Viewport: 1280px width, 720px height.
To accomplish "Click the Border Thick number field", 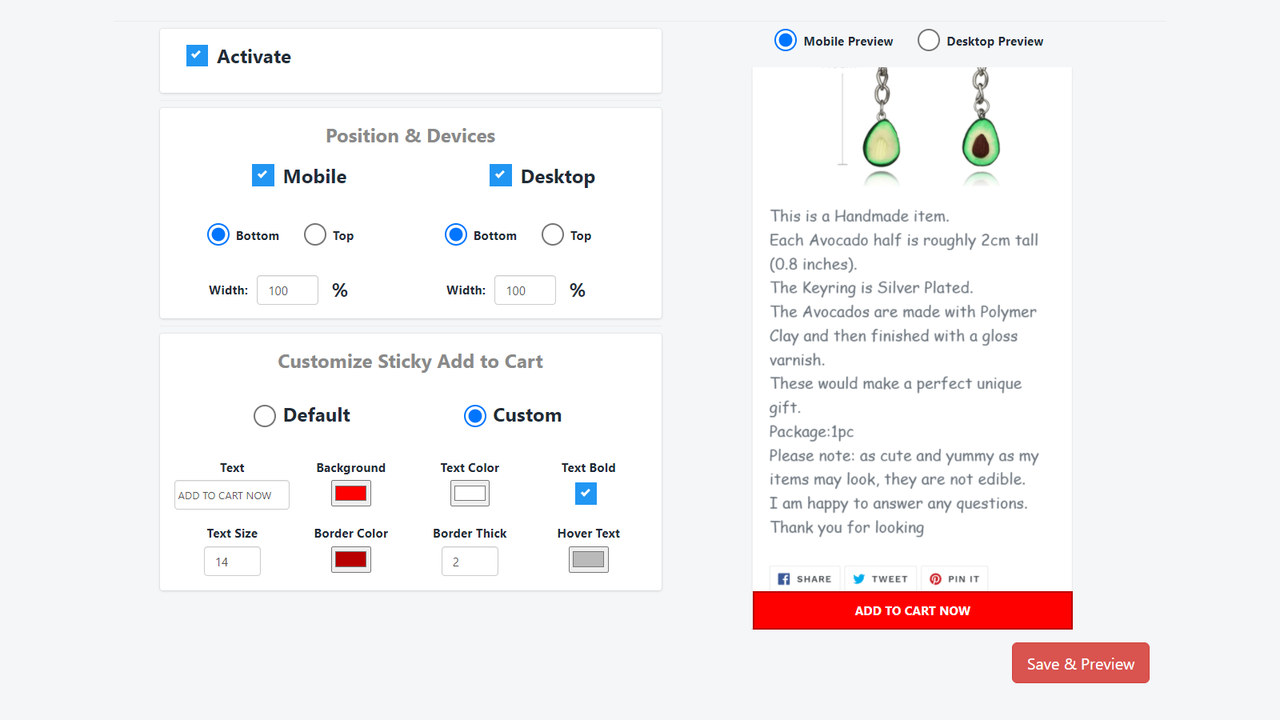I will (x=470, y=561).
